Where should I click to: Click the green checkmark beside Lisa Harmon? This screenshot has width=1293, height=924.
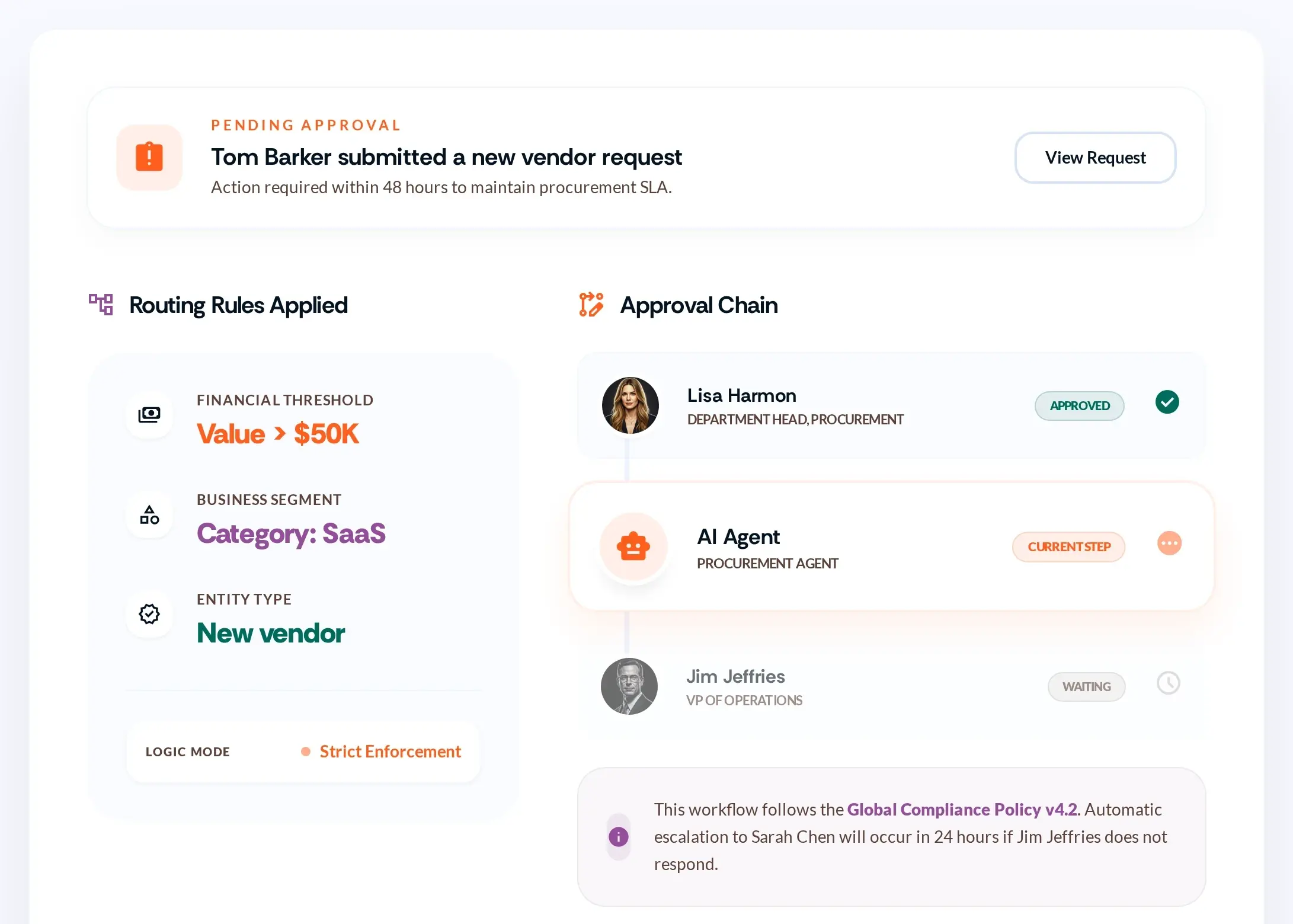click(1167, 402)
